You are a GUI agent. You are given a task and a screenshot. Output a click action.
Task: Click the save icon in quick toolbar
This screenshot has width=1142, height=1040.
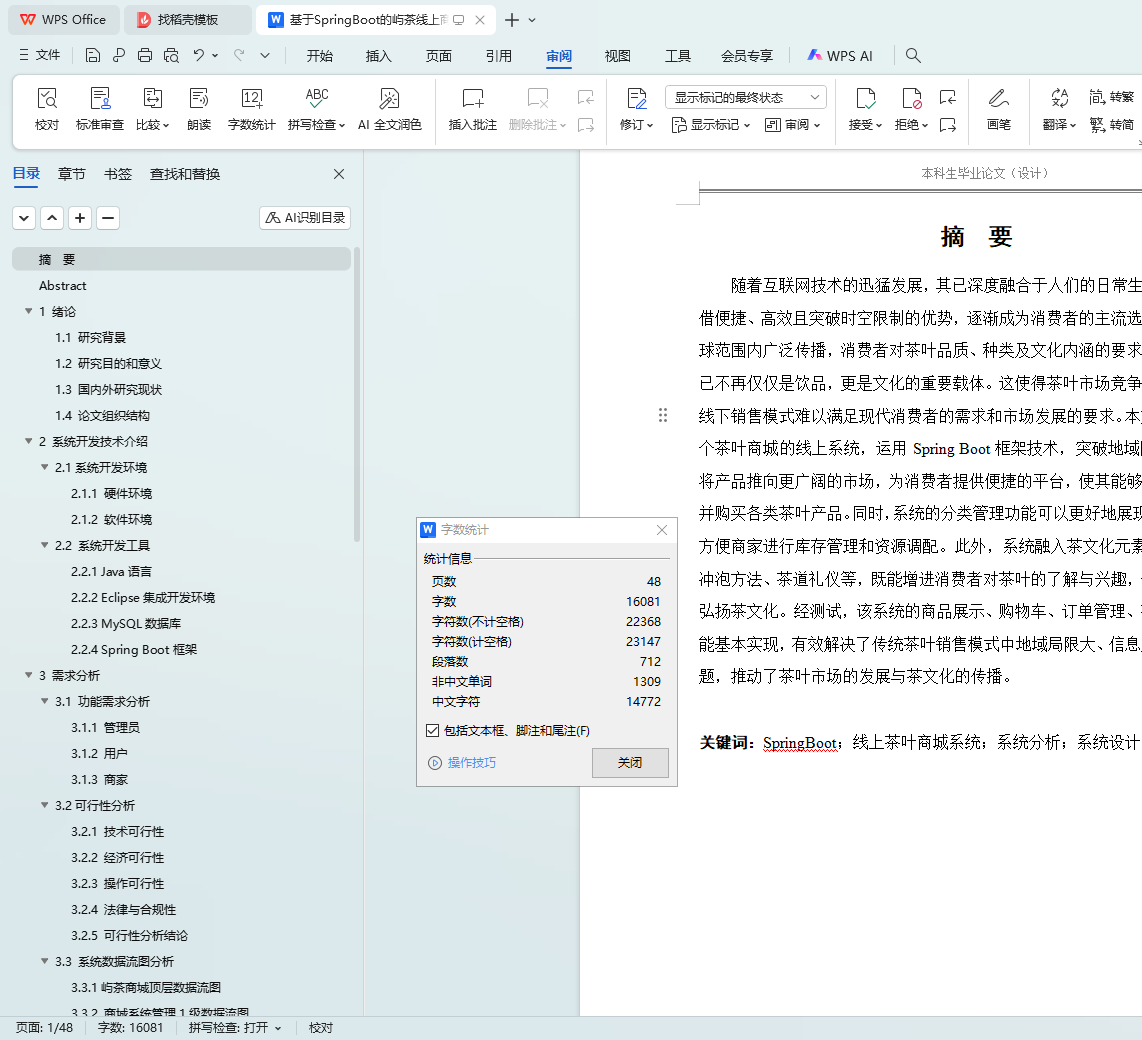[92, 55]
